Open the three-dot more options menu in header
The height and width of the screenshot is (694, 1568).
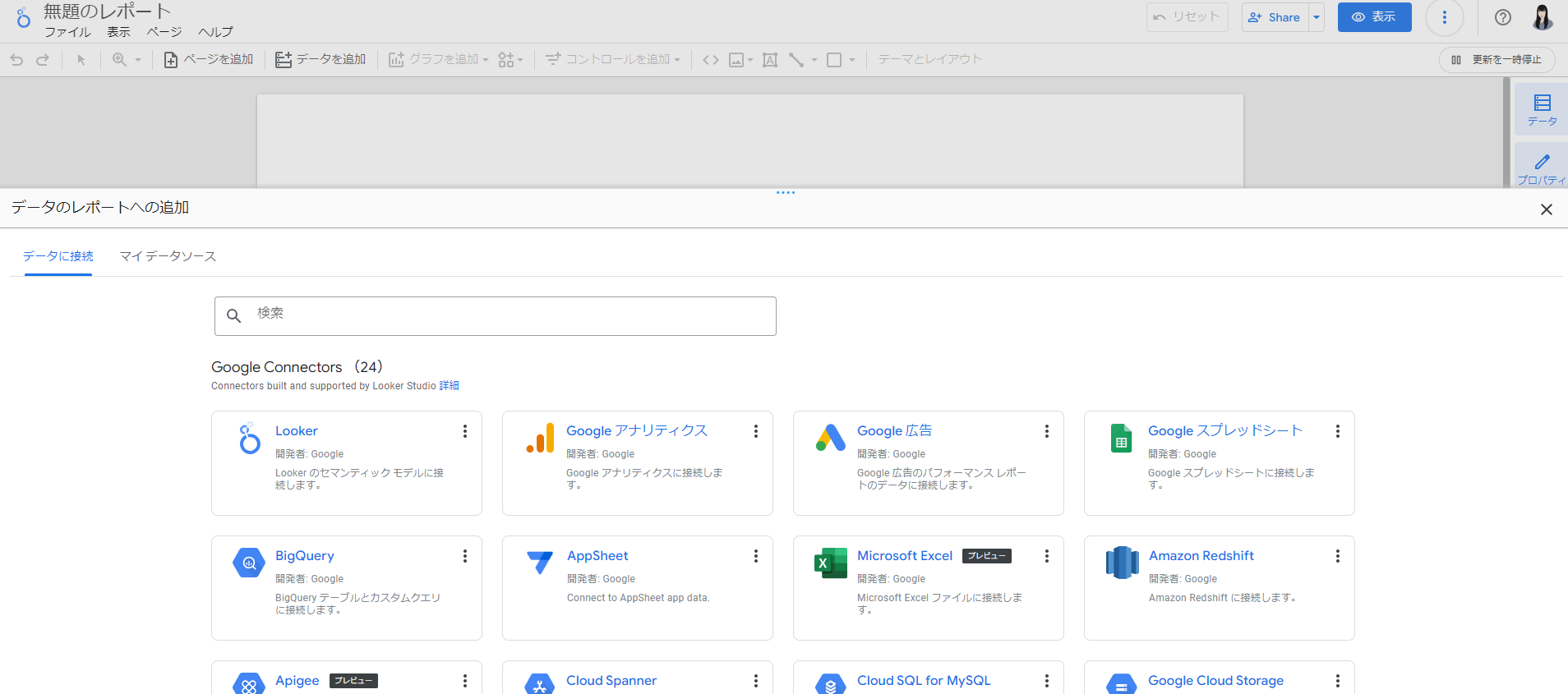pos(1445,17)
